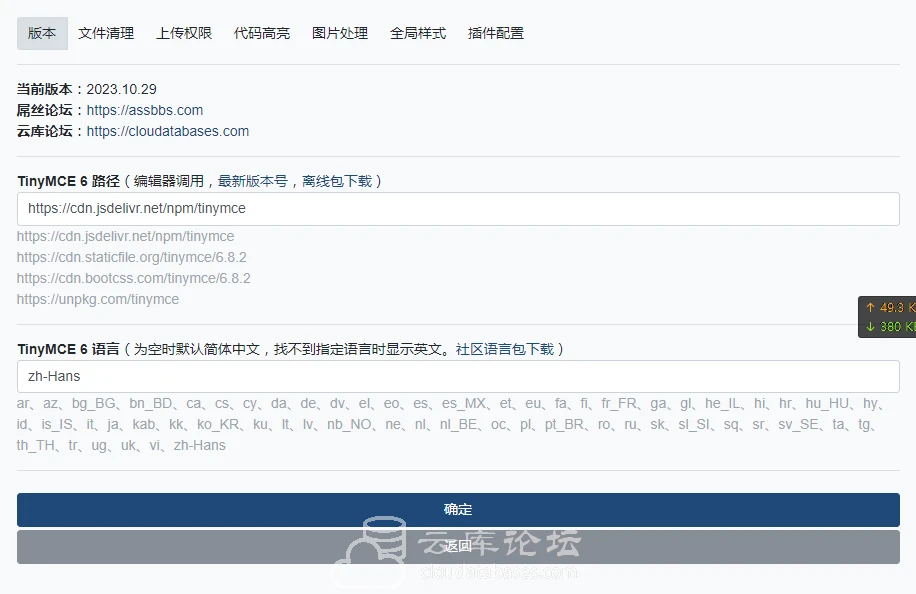Screen dimensions: 916x594
Task: Click the network speed overlay widget
Action: click(887, 317)
